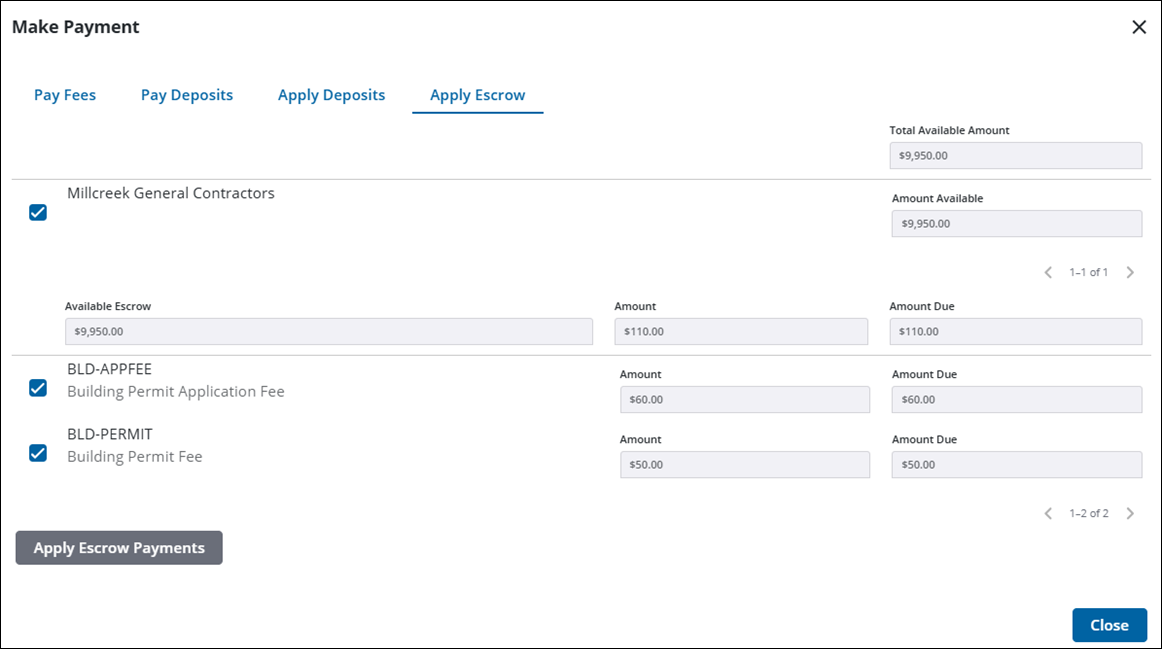This screenshot has height=649, width=1162.
Task: Select the Apply Deposits tab
Action: 331,95
